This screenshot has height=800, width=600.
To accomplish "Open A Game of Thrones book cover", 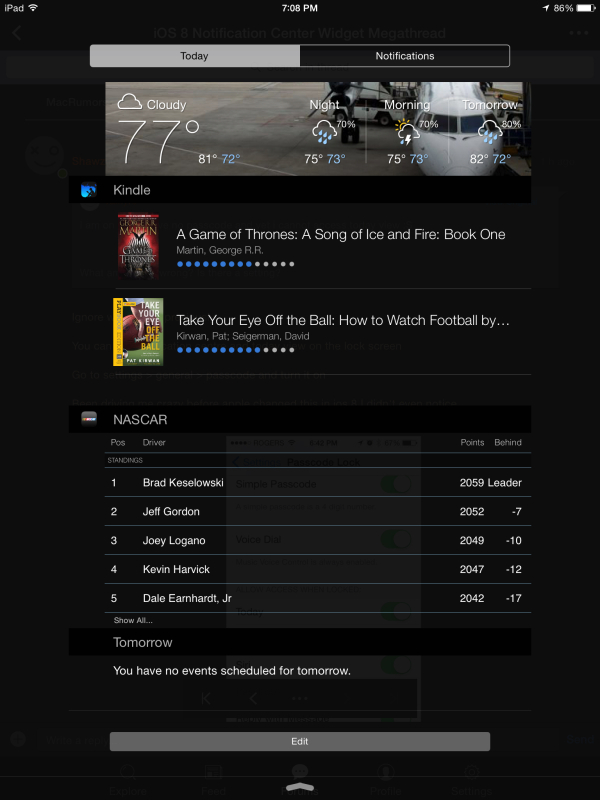I will [138, 246].
